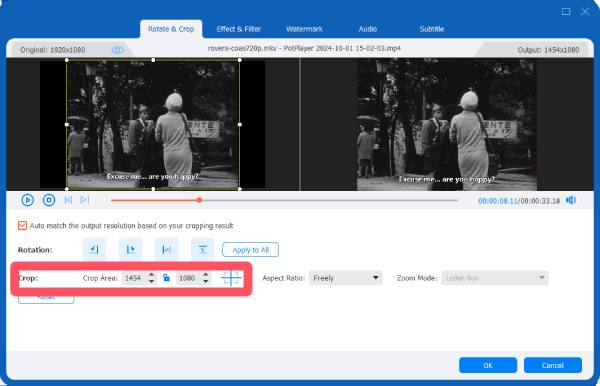Maximize the editor window

point(566,12)
